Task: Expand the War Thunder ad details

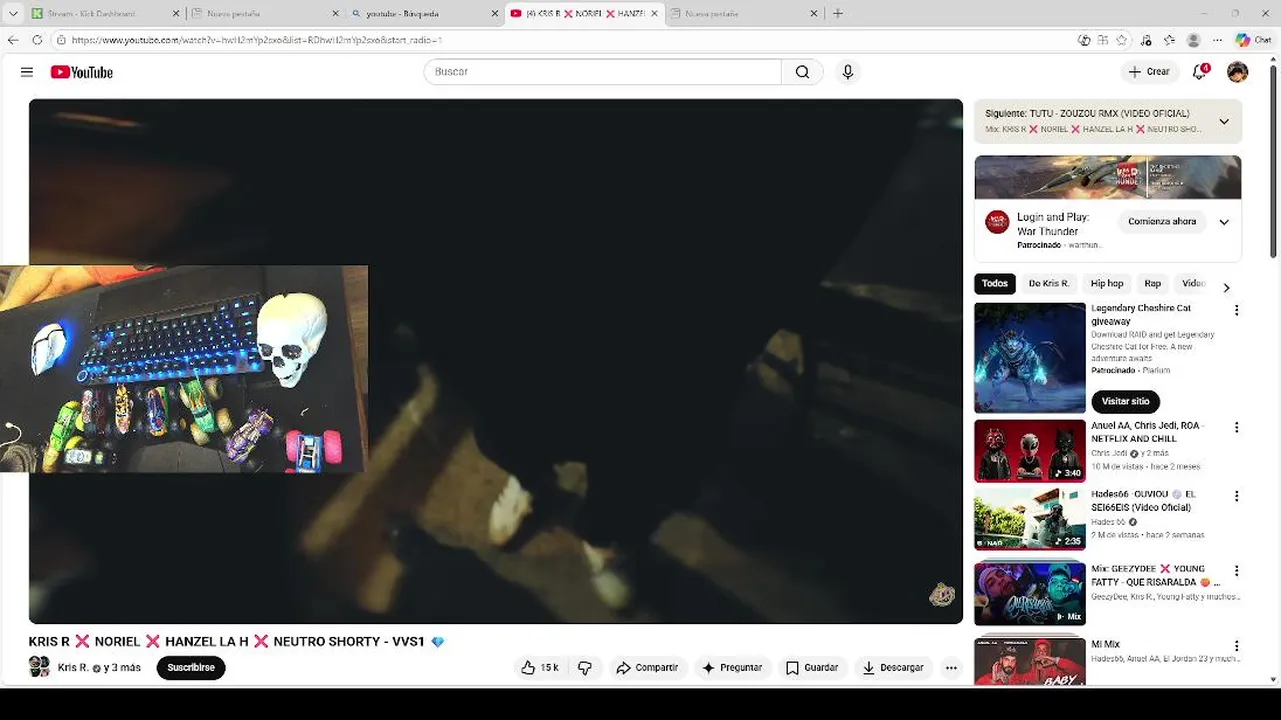Action: pos(1224,222)
